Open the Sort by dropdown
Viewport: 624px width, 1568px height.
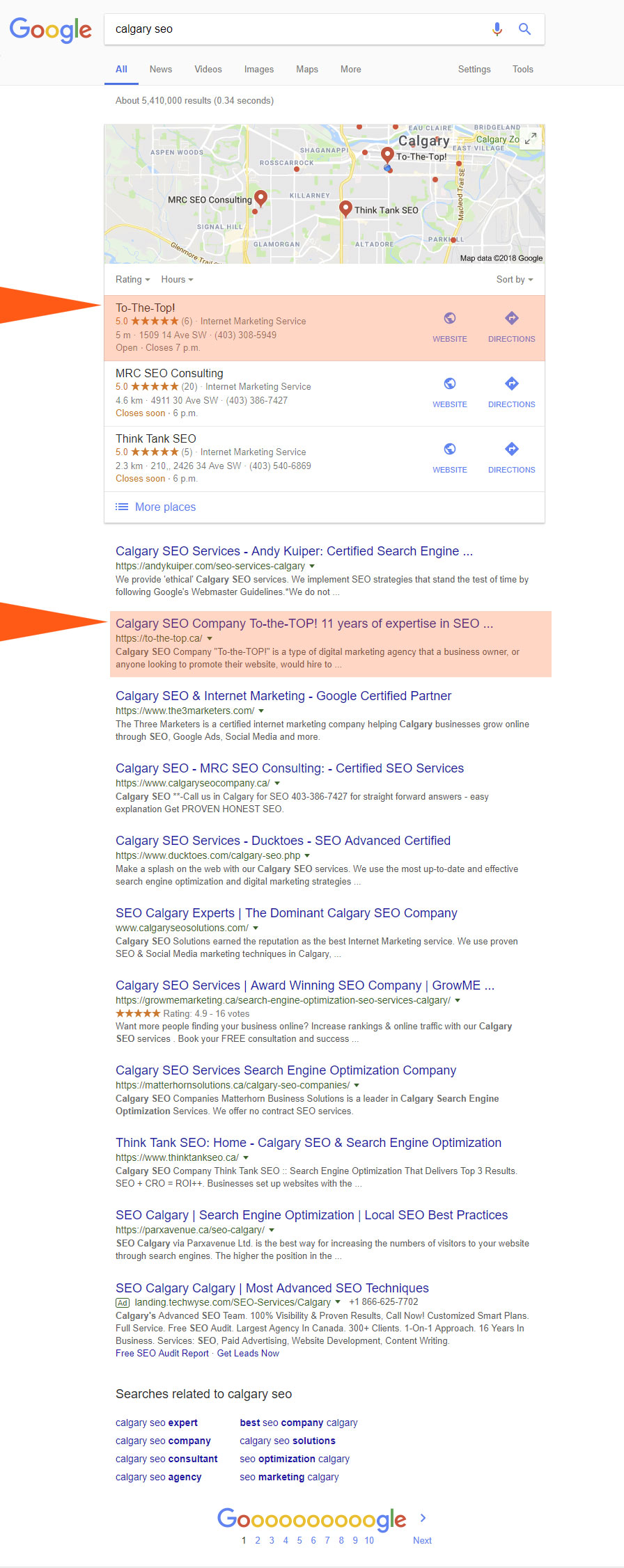pyautogui.click(x=515, y=279)
